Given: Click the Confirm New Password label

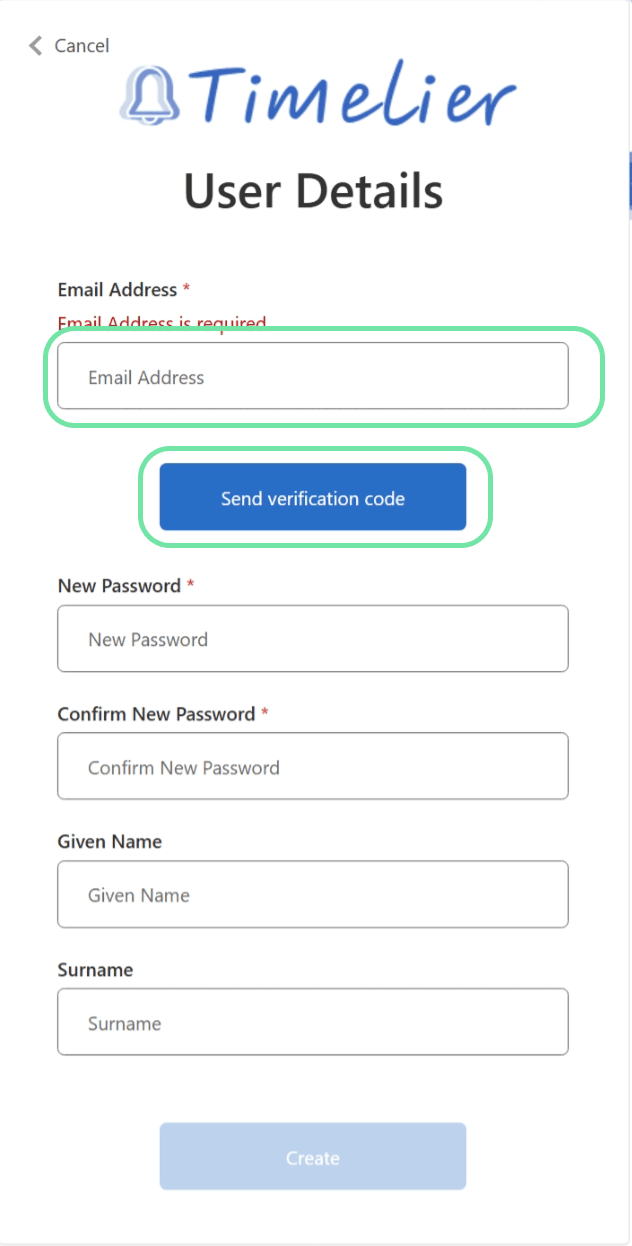Looking at the screenshot, I should pyautogui.click(x=156, y=714).
